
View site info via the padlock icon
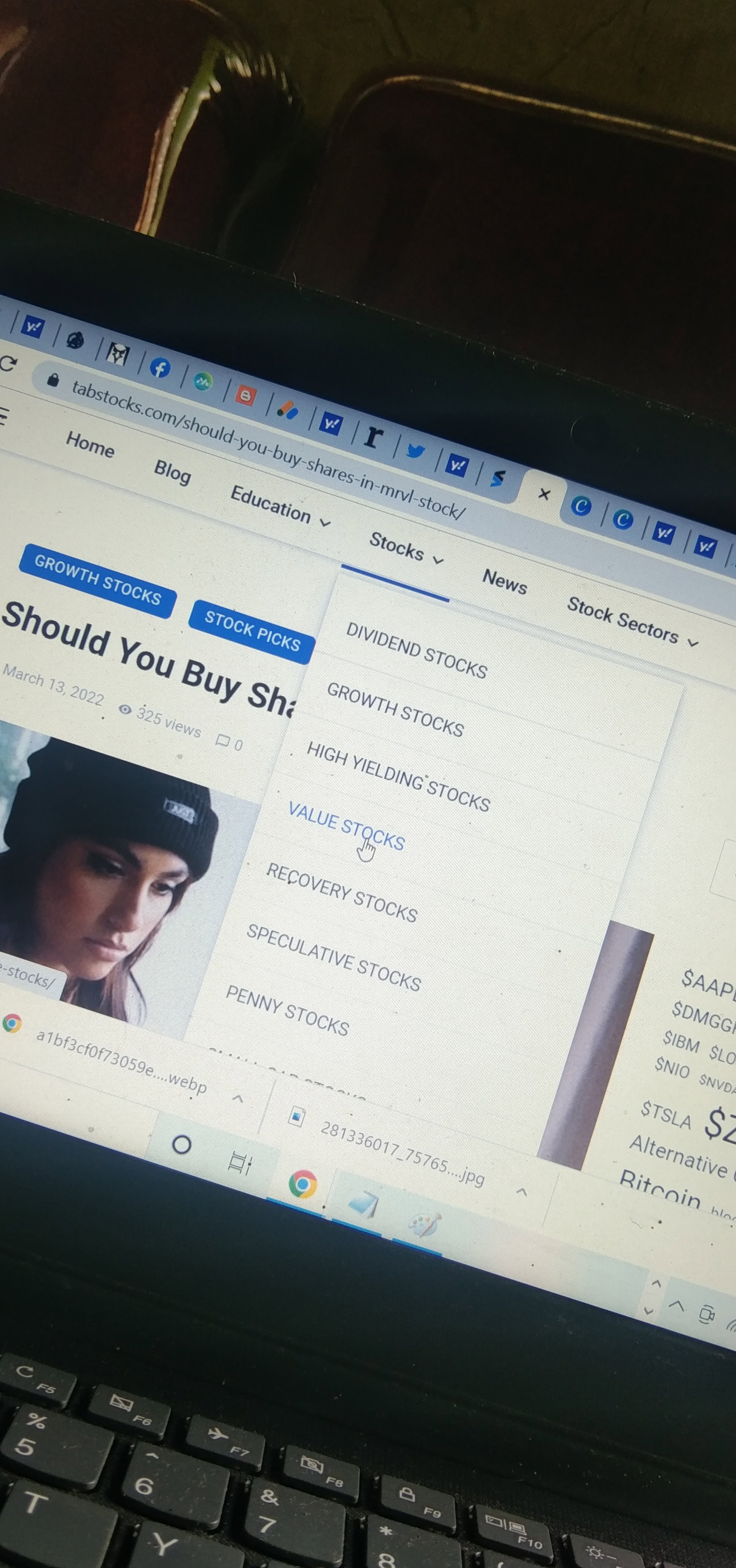[53, 380]
